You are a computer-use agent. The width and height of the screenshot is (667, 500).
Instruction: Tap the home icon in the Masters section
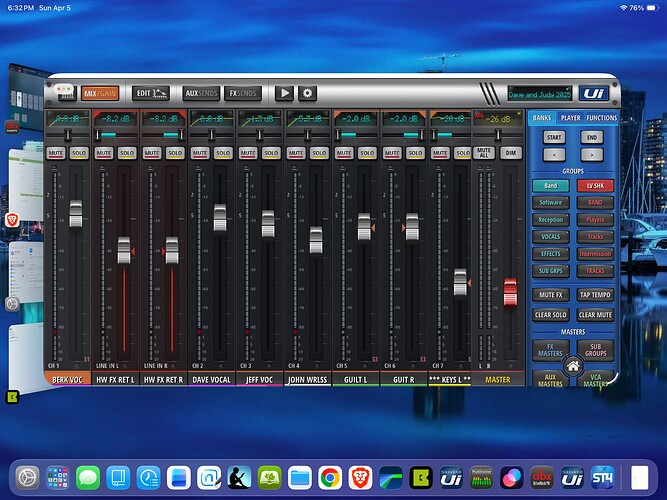[x=574, y=366]
